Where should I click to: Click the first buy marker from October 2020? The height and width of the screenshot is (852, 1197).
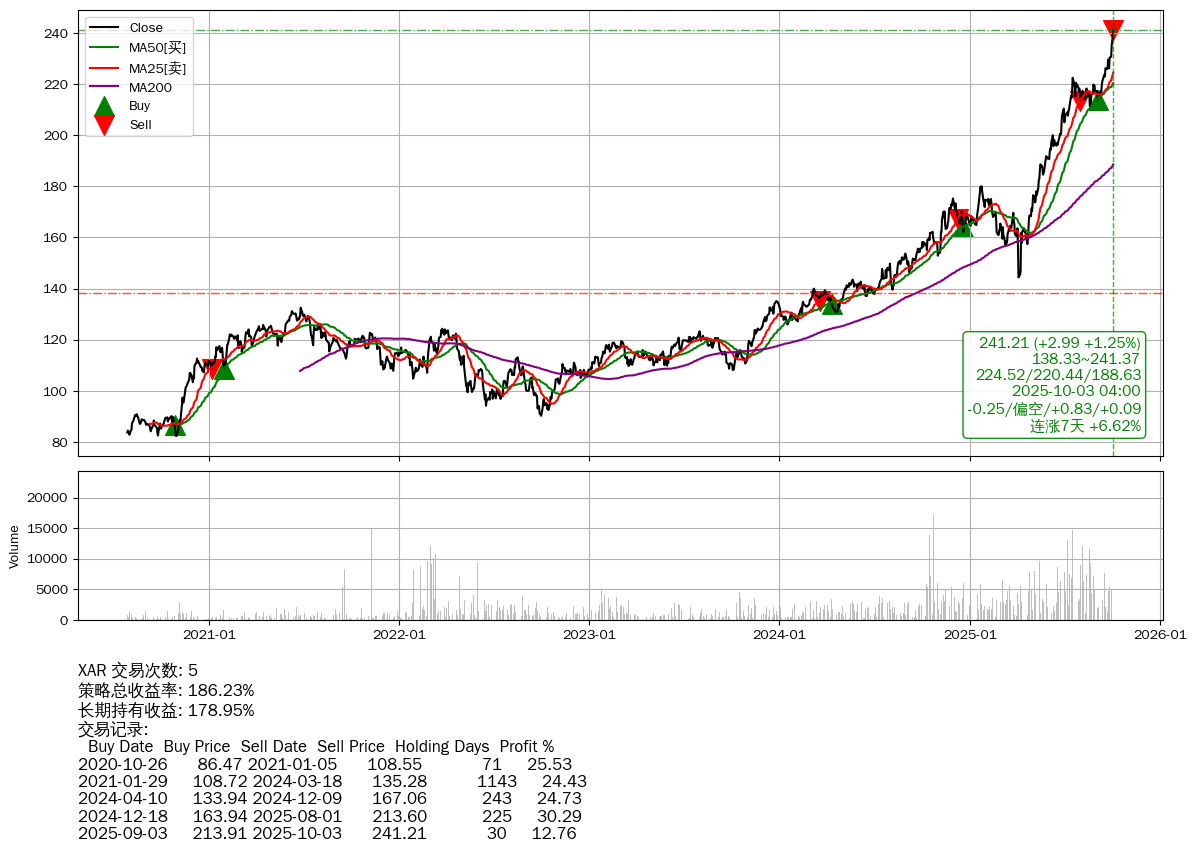coord(175,426)
